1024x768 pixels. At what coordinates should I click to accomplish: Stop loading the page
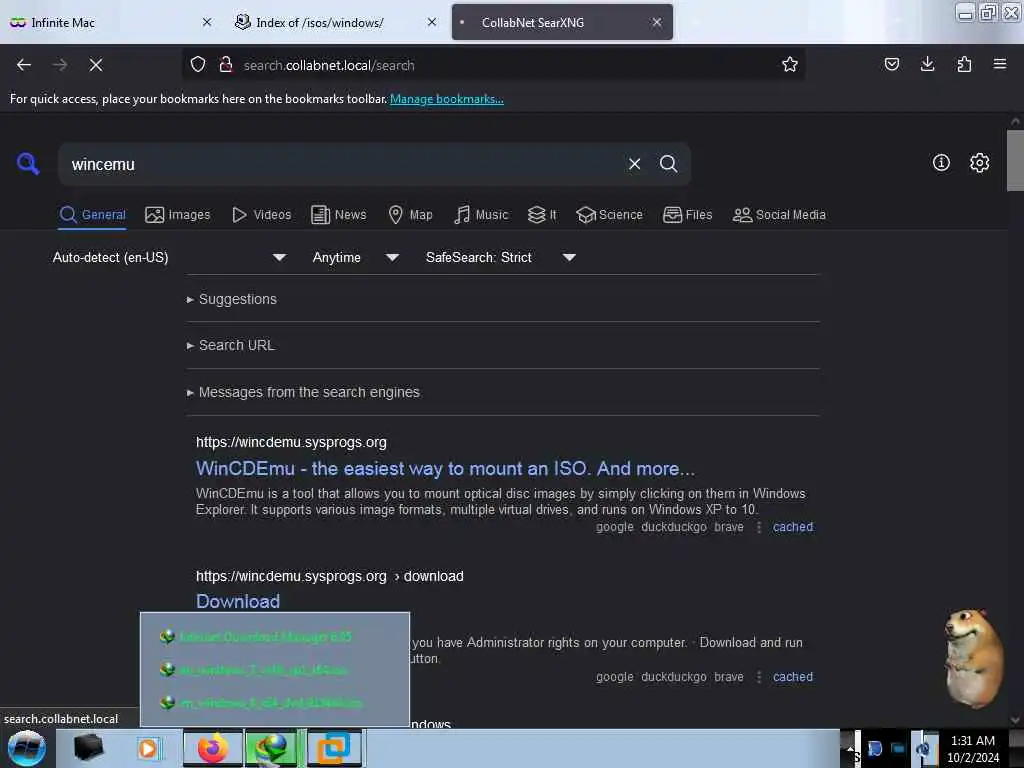pyautogui.click(x=96, y=65)
